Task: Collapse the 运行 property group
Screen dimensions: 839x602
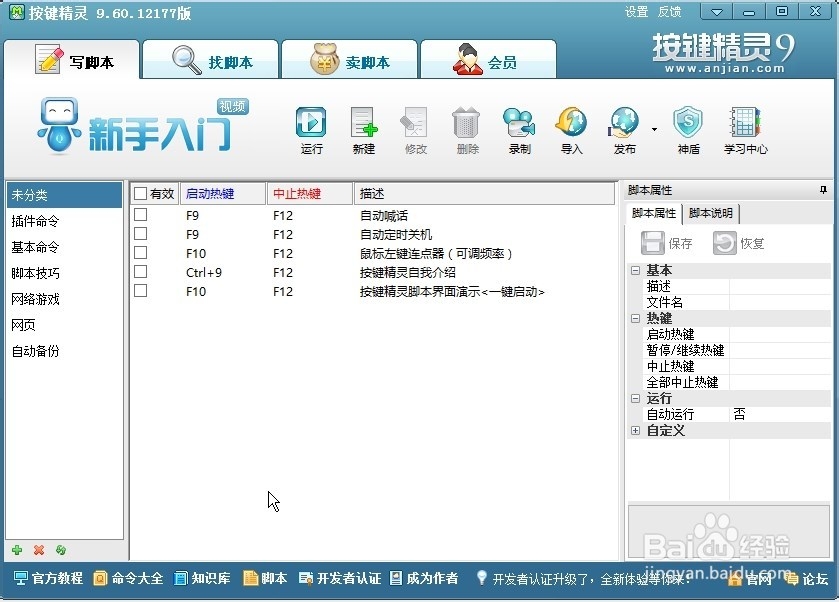Action: click(635, 399)
